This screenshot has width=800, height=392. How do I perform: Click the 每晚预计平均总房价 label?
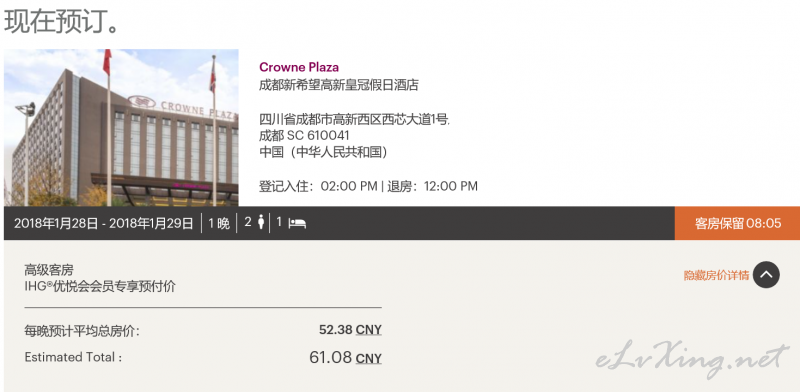tap(82, 331)
